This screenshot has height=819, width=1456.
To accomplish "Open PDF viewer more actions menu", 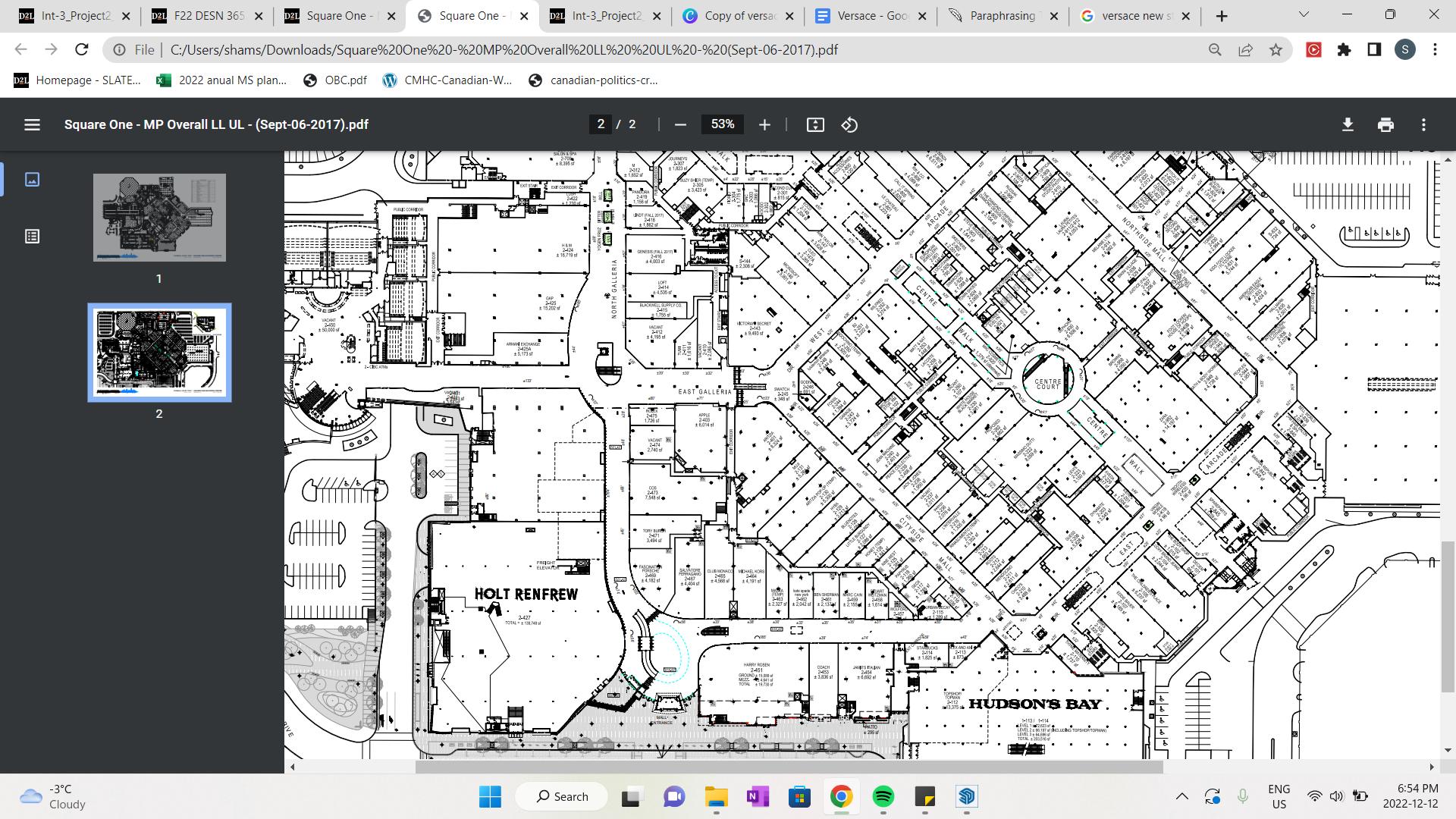I will [x=1423, y=124].
